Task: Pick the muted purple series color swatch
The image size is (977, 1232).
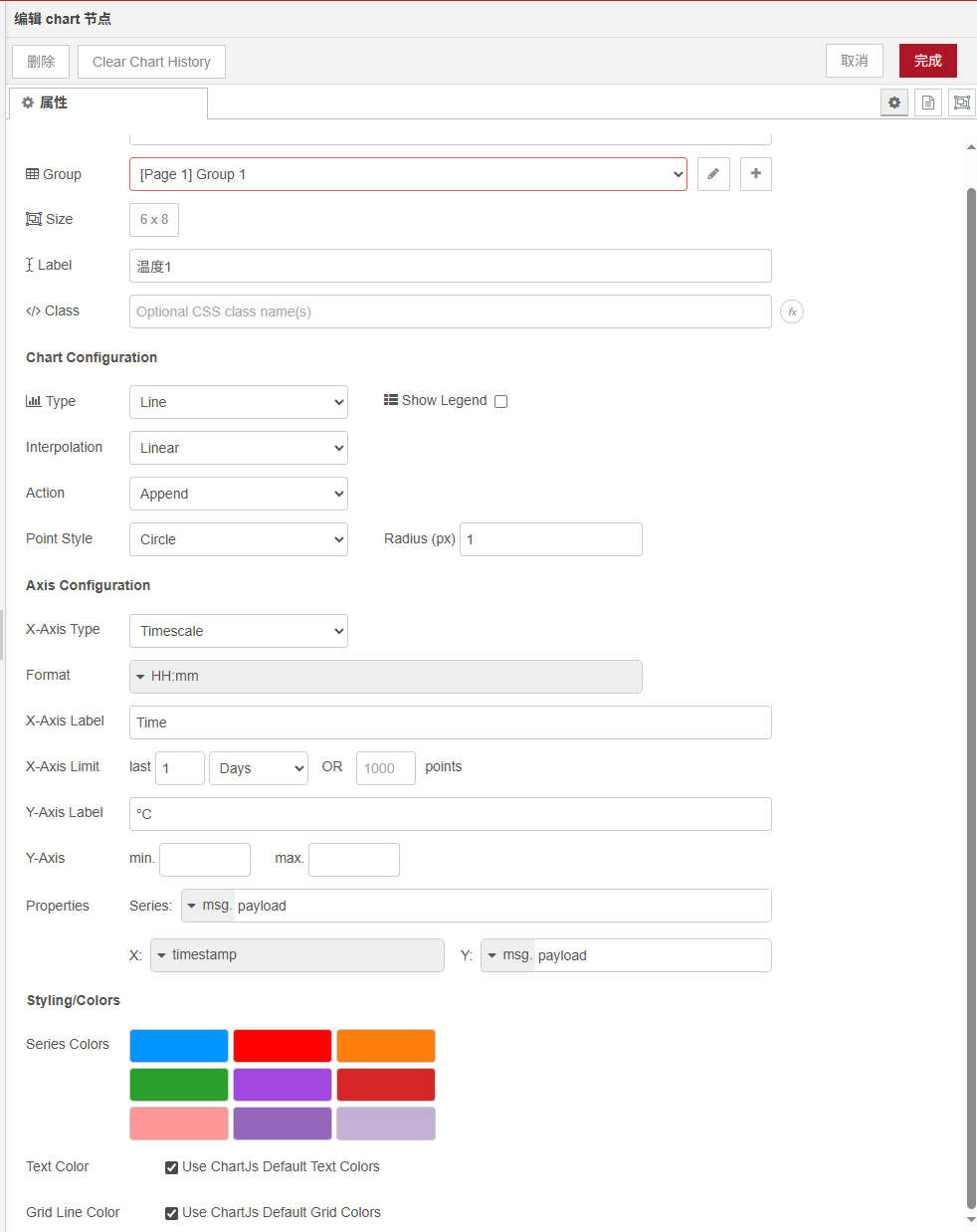Action: (x=283, y=1124)
